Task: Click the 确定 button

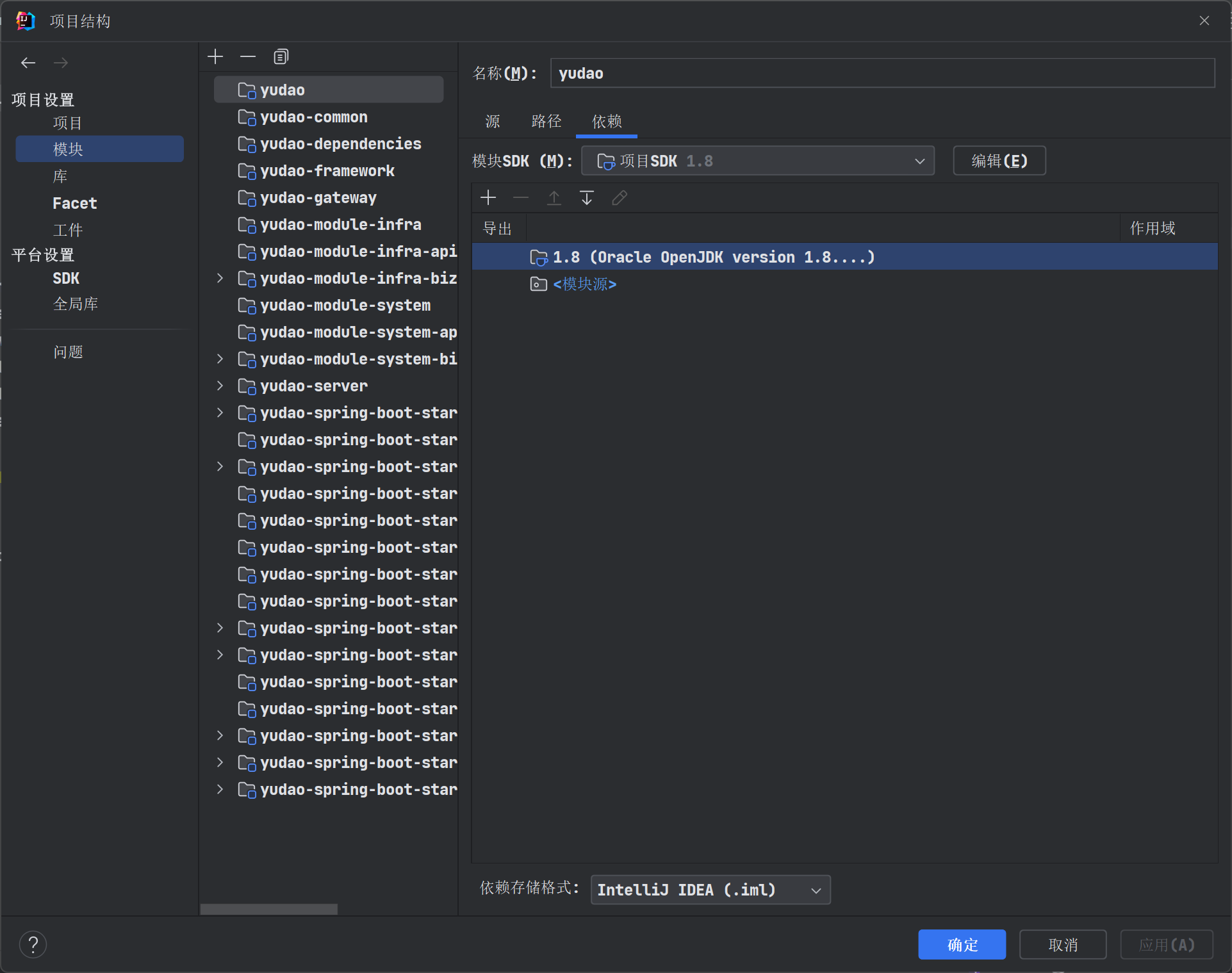Action: (961, 945)
